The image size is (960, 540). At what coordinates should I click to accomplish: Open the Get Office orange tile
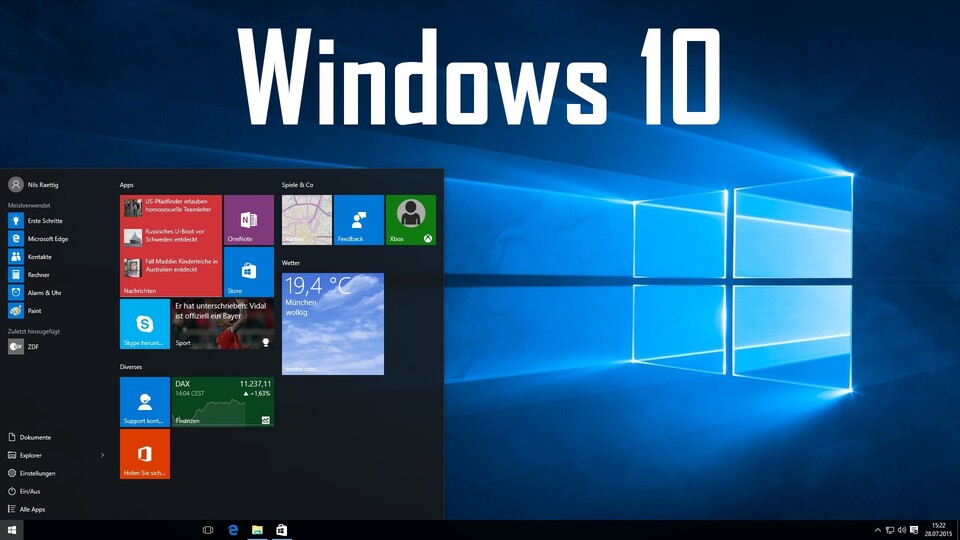tap(145, 454)
